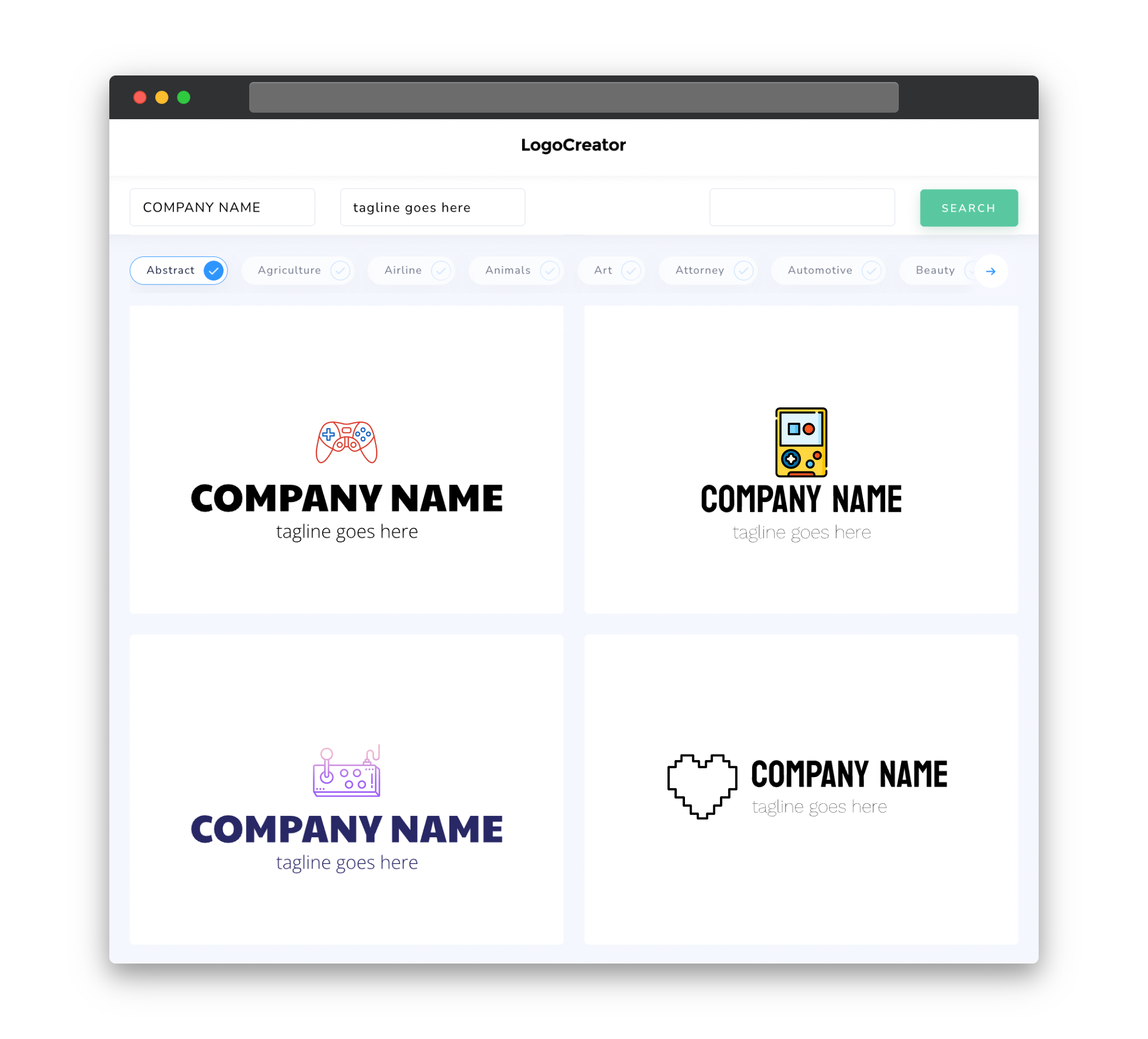The width and height of the screenshot is (1148, 1039).
Task: Select the Airline category tab
Action: pos(415,270)
